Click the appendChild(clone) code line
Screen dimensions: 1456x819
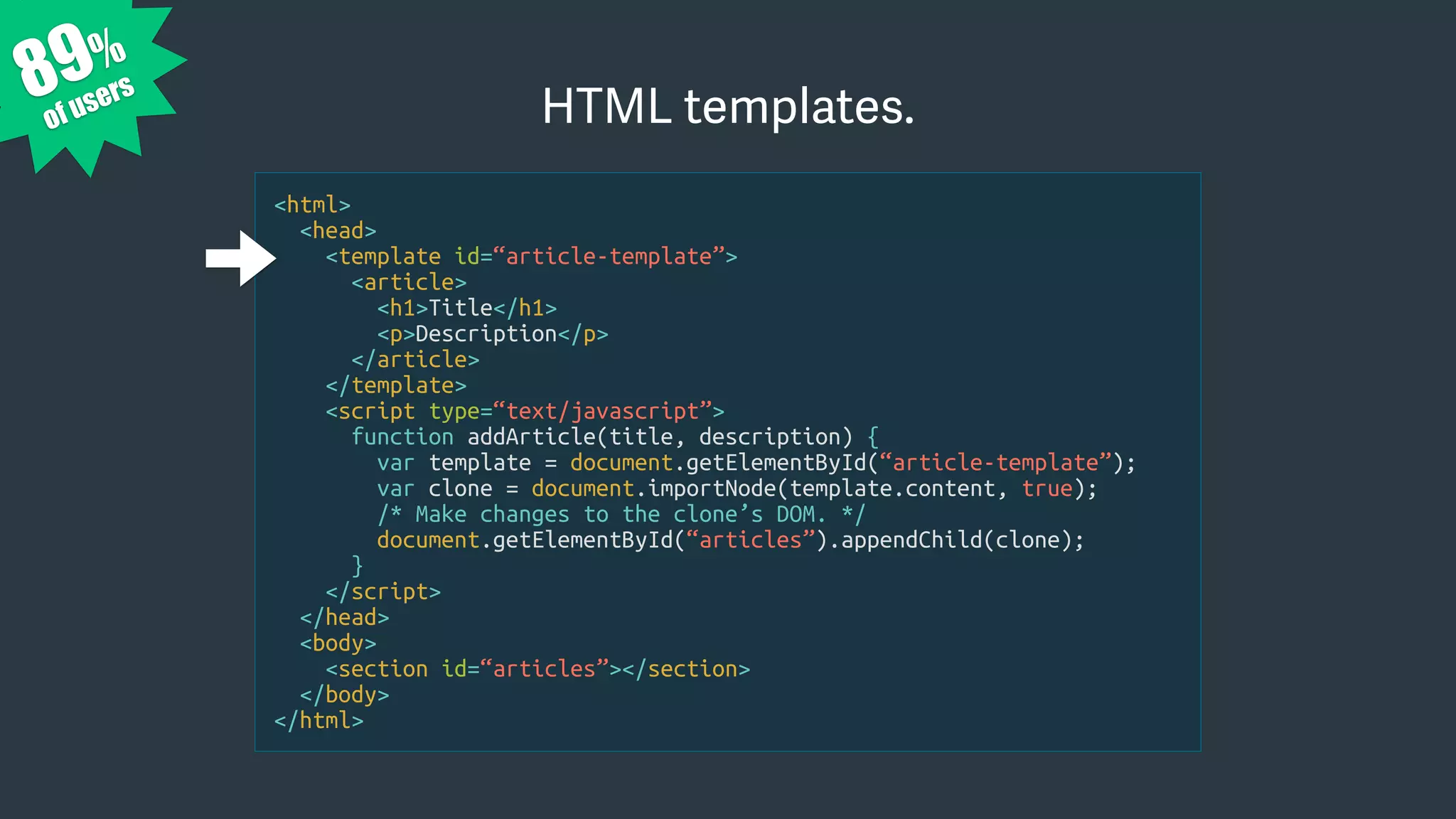coord(730,540)
